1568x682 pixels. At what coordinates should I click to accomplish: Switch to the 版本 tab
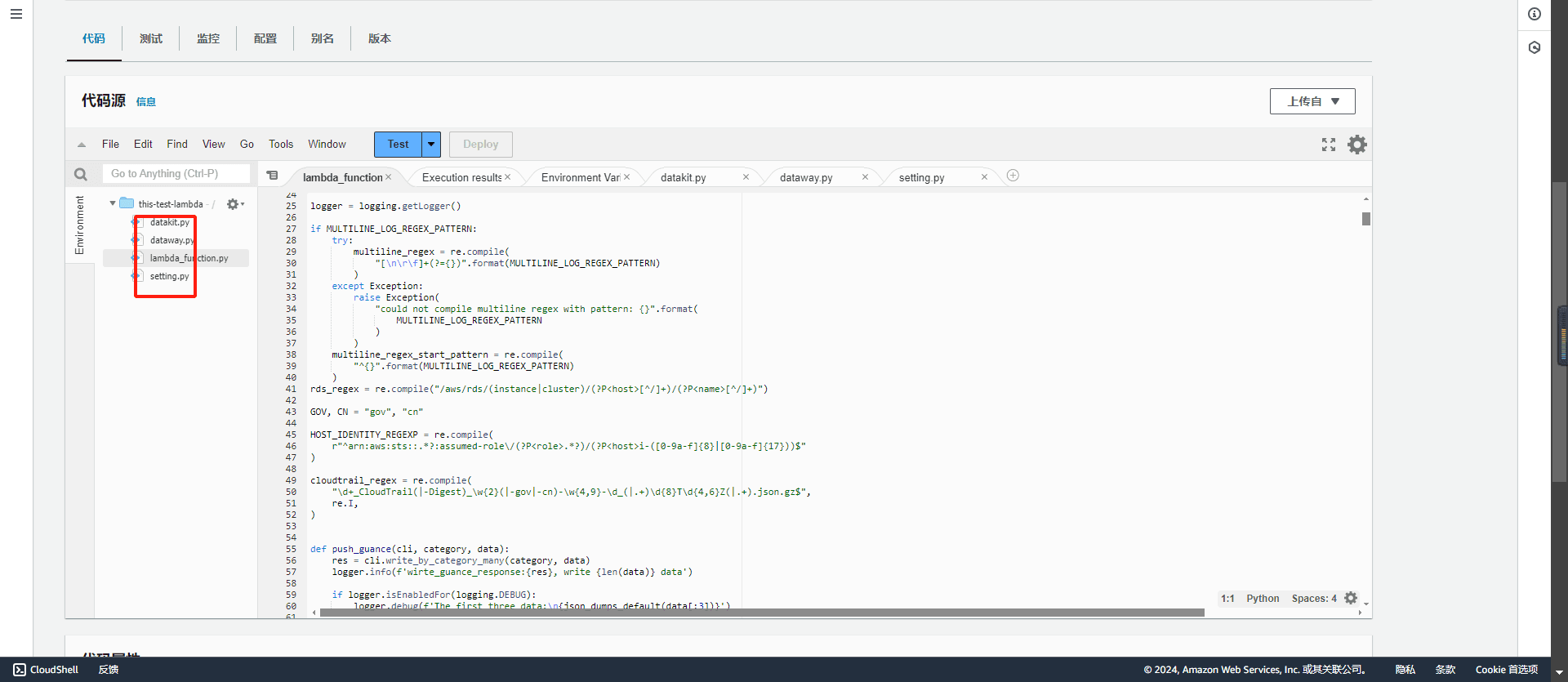click(380, 38)
